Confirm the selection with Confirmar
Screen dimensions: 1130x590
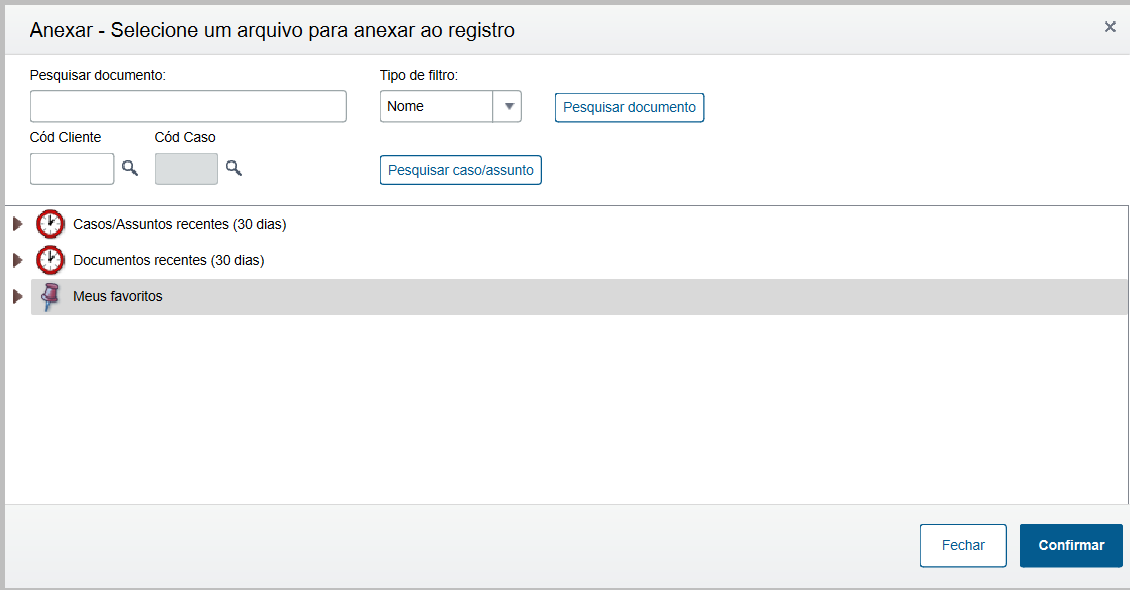(x=1071, y=545)
